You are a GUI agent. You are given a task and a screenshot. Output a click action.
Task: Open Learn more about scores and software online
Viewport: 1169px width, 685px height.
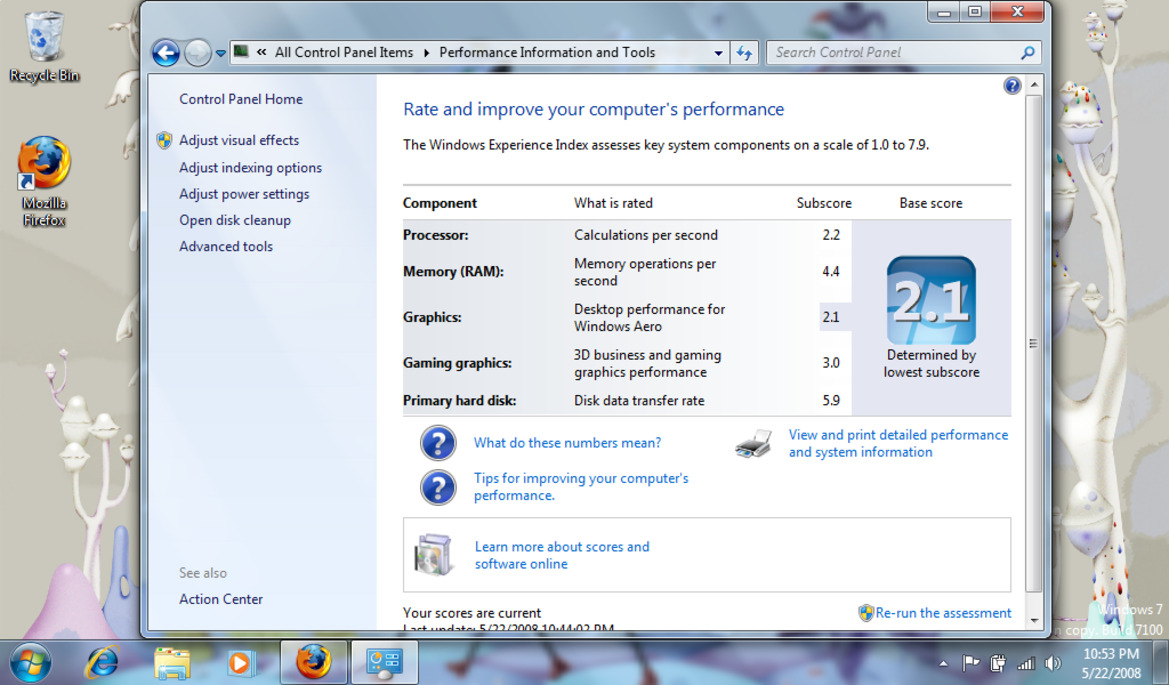[x=562, y=555]
